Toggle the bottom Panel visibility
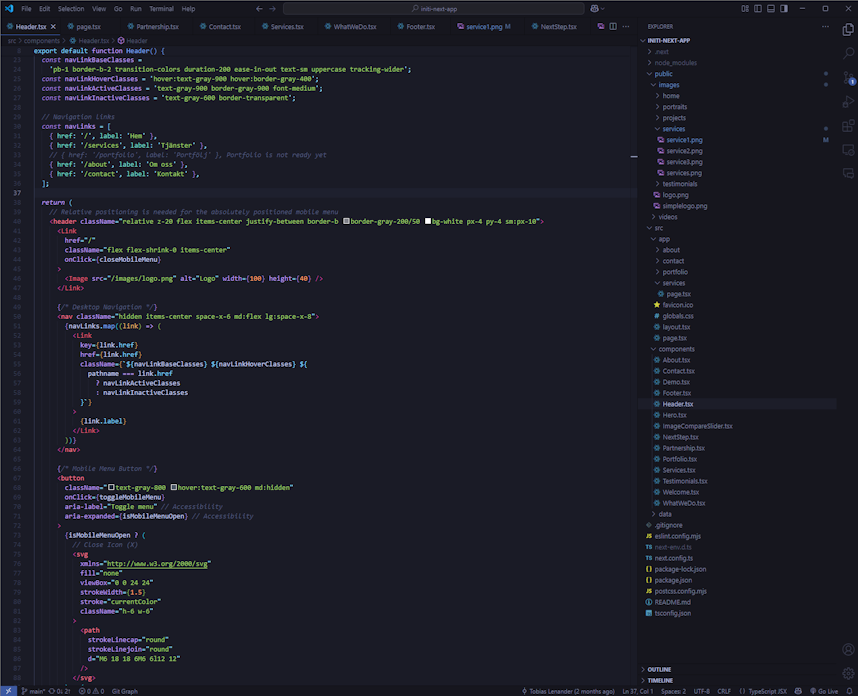The width and height of the screenshot is (858, 696). [771, 9]
